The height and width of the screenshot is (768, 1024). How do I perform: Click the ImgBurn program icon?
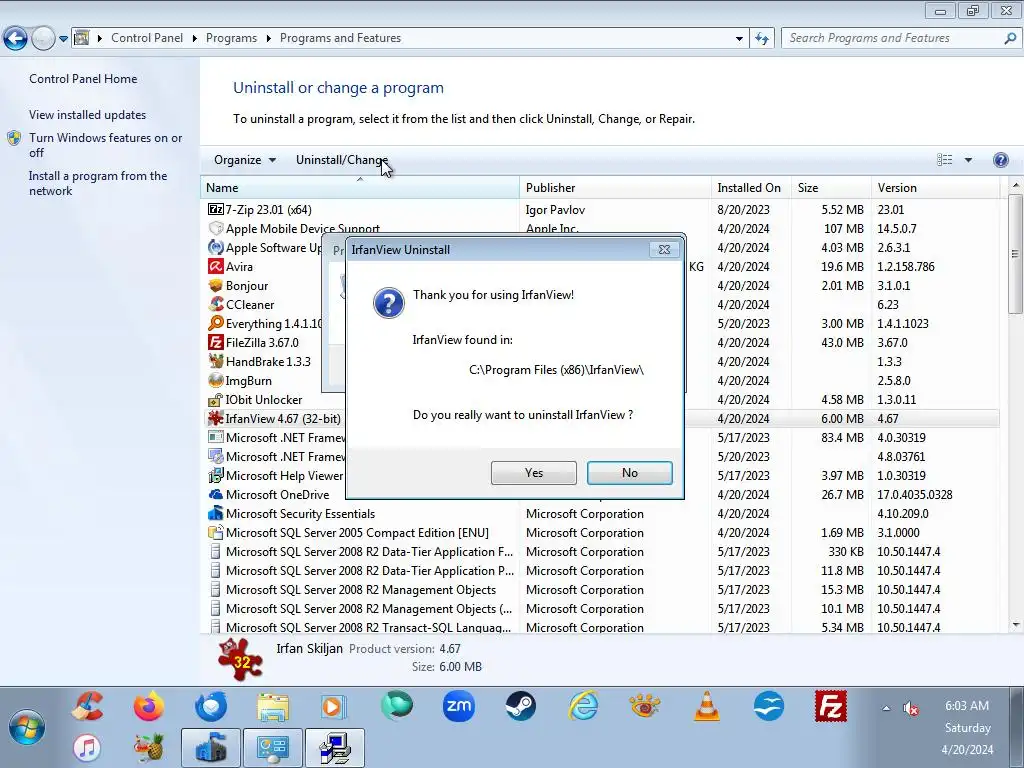tap(216, 380)
